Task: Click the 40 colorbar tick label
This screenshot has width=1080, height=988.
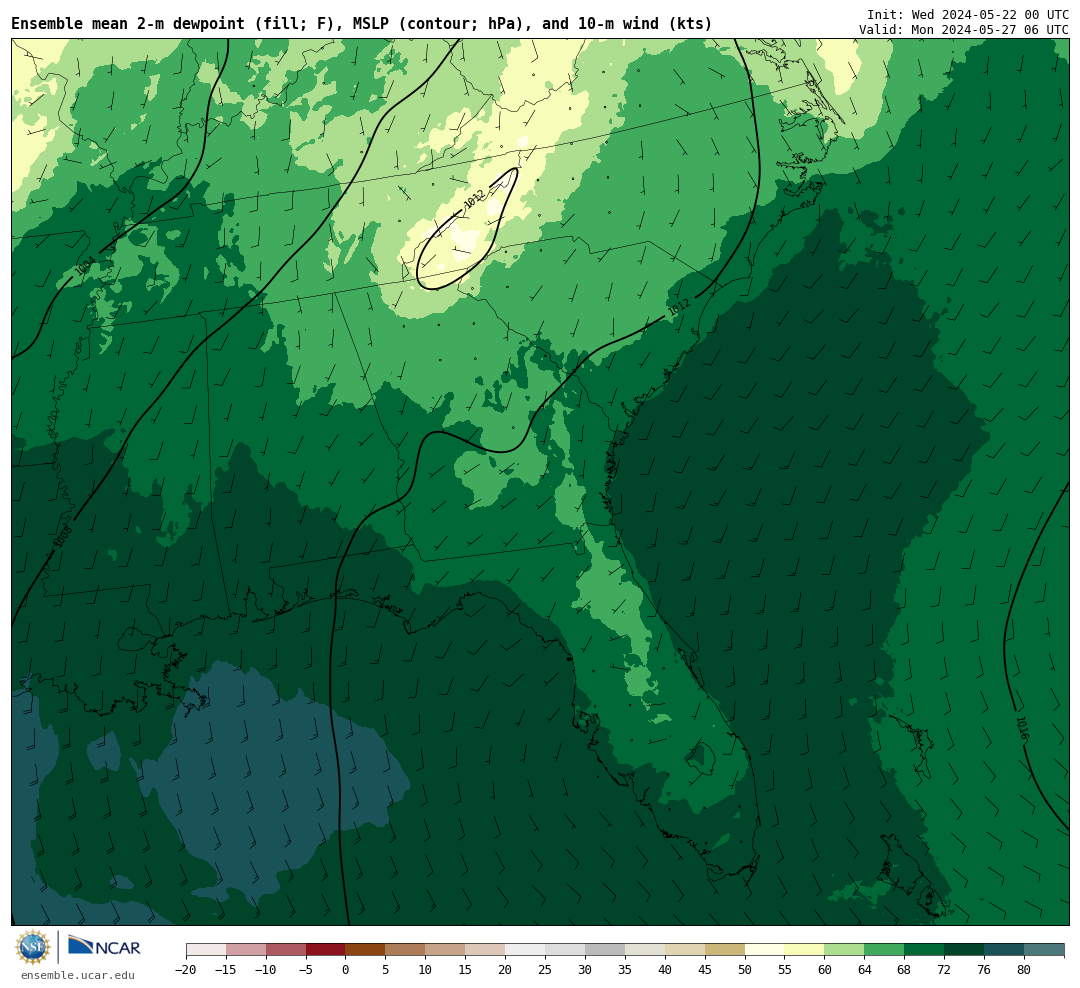Action: [x=665, y=970]
